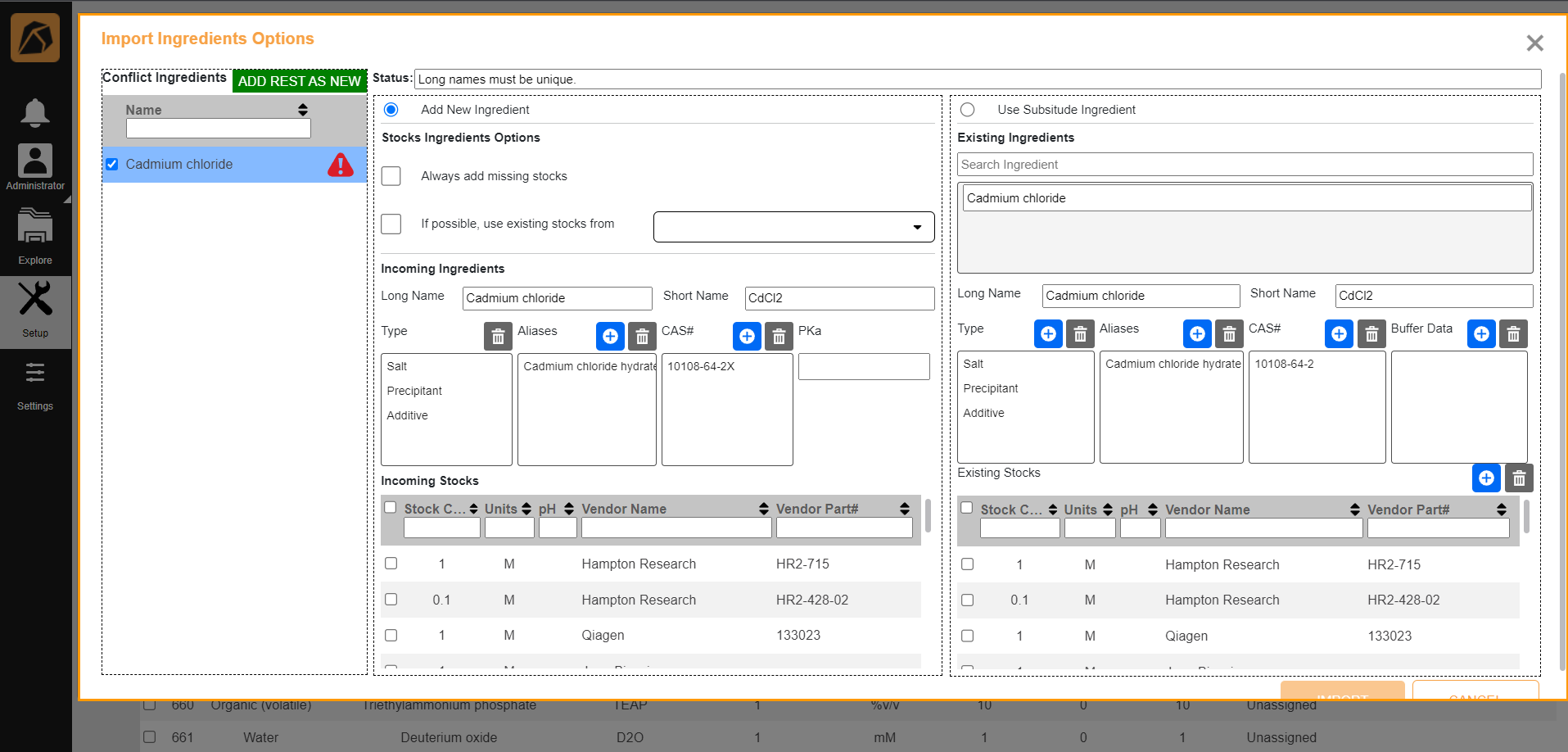Check incoming Qiagen stock row 133023

point(391,635)
